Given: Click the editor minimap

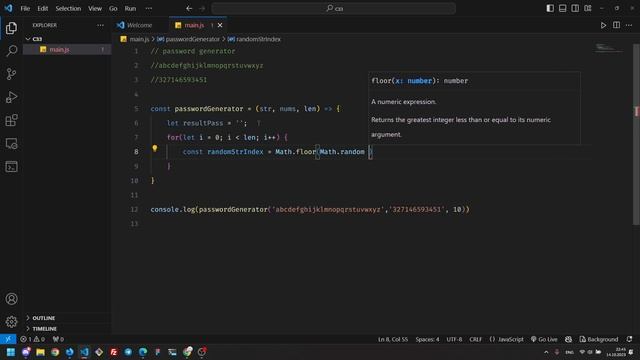Looking at the screenshot, I should coord(608,48).
